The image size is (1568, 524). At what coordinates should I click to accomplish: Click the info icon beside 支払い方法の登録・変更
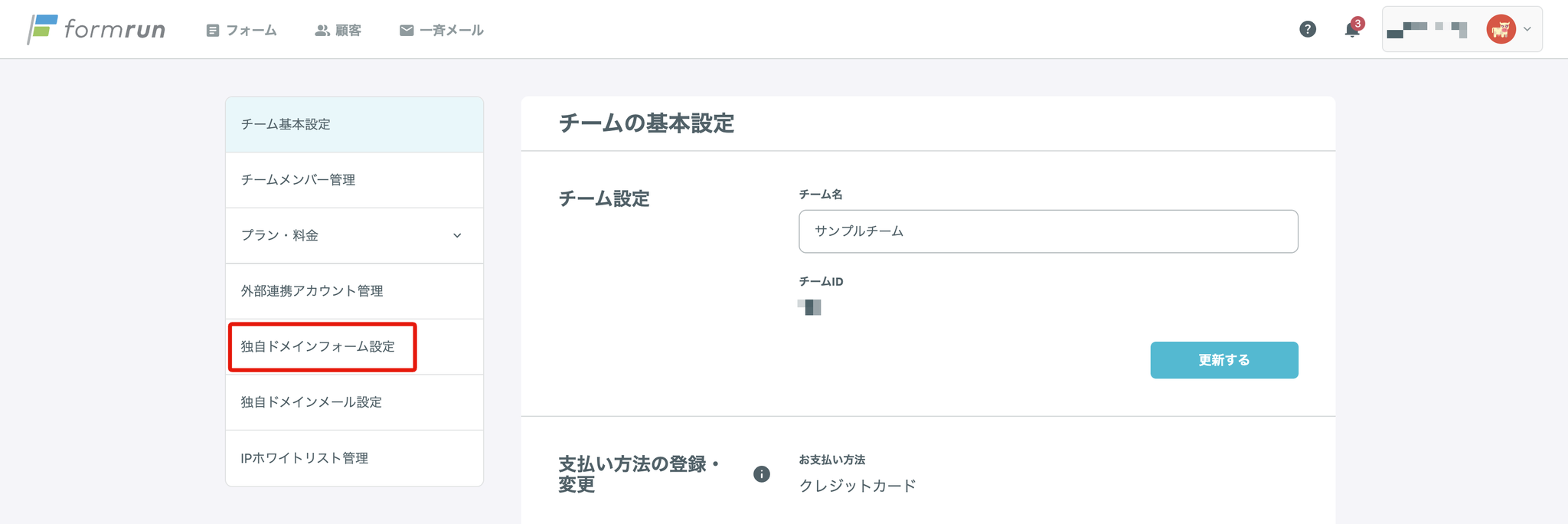[761, 474]
